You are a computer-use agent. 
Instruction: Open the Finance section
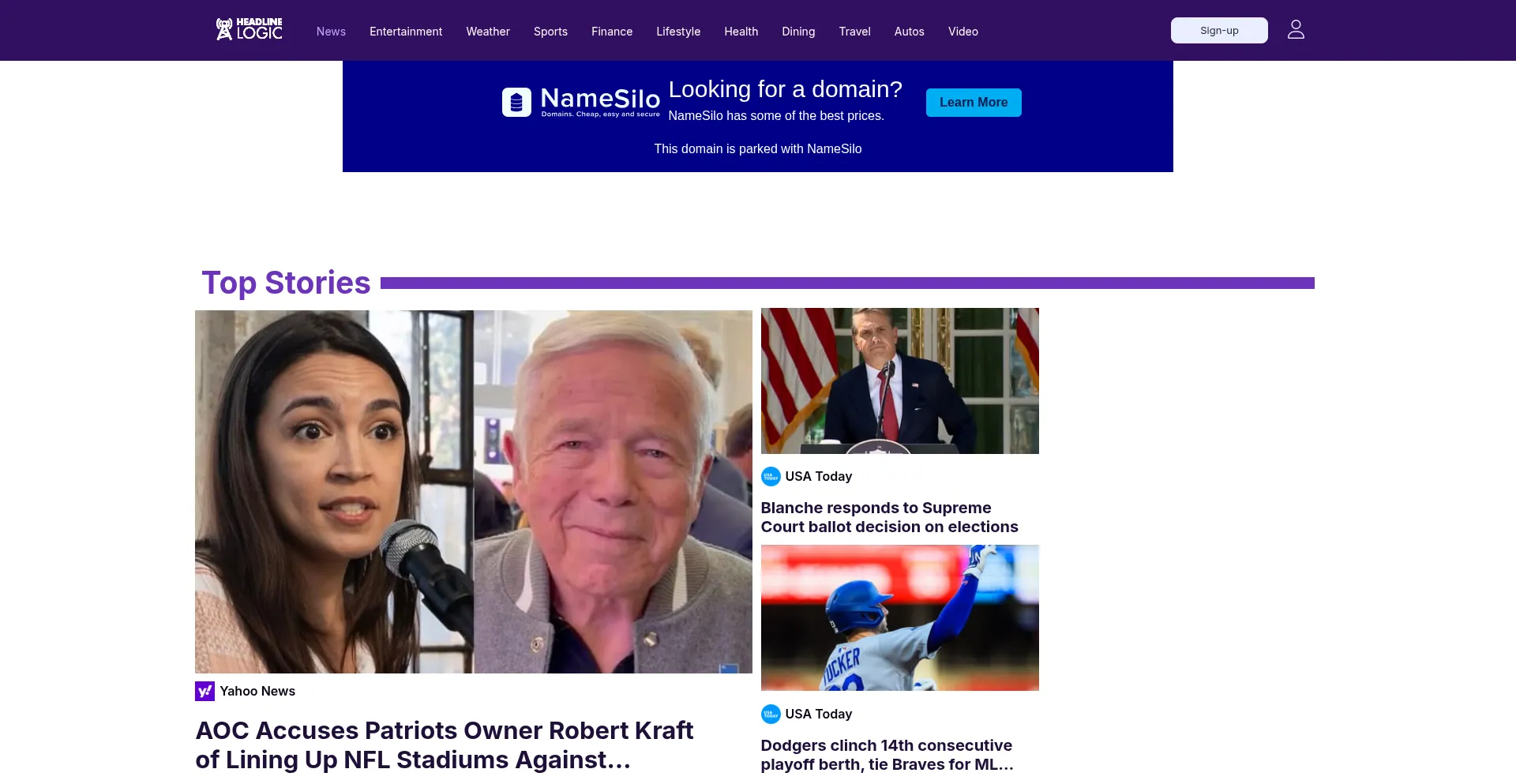pos(612,32)
